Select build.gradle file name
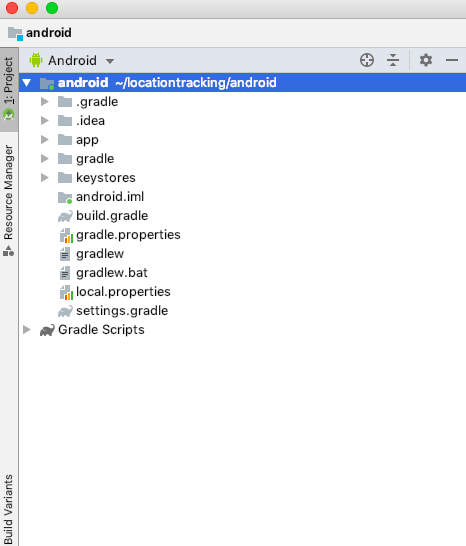Image resolution: width=466 pixels, height=546 pixels. [x=112, y=216]
